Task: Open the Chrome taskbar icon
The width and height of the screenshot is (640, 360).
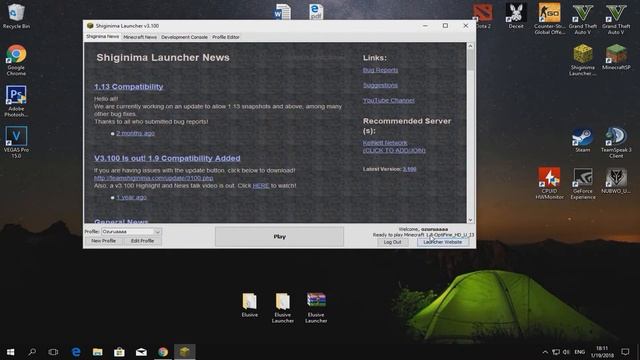Action: pyautogui.click(x=163, y=352)
